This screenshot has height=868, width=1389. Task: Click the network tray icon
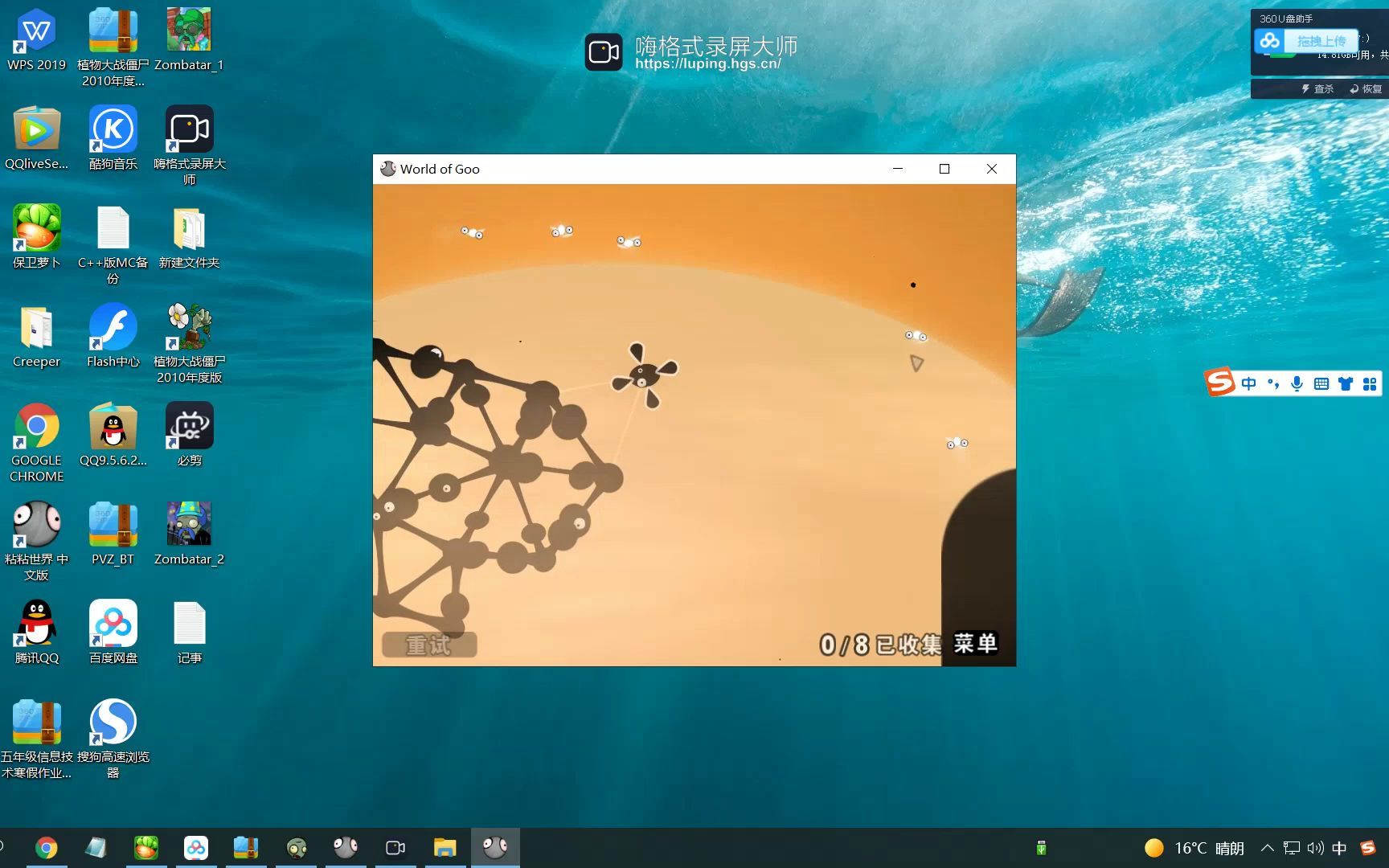coord(1292,848)
